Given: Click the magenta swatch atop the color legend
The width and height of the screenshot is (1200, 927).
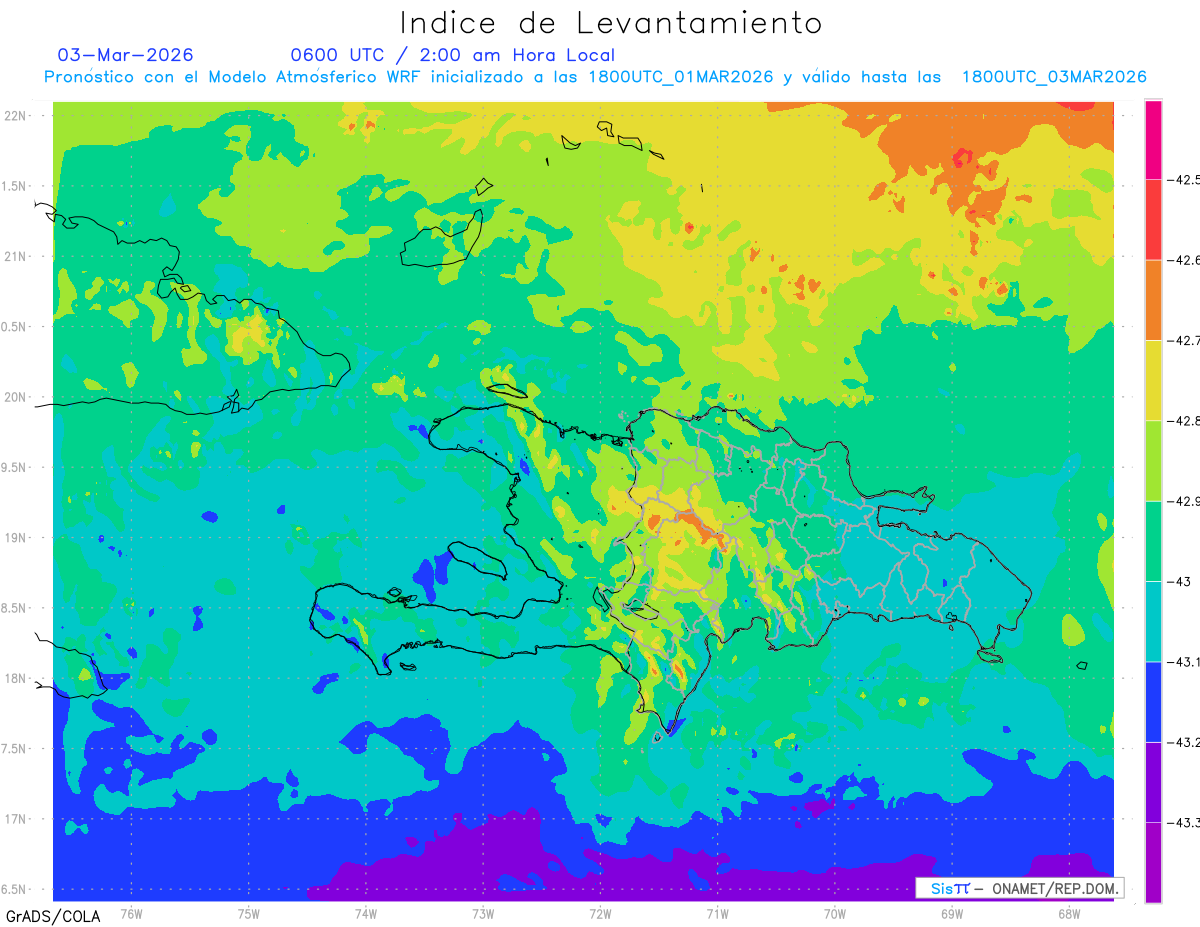Looking at the screenshot, I should point(1153,139).
